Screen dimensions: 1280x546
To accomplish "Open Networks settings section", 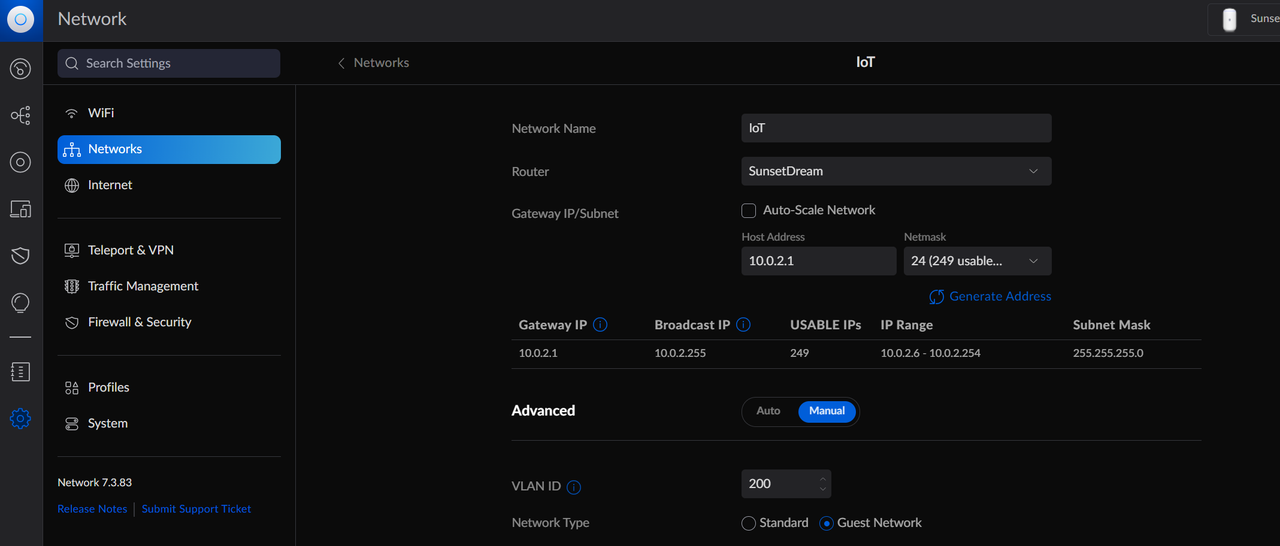I will point(169,149).
